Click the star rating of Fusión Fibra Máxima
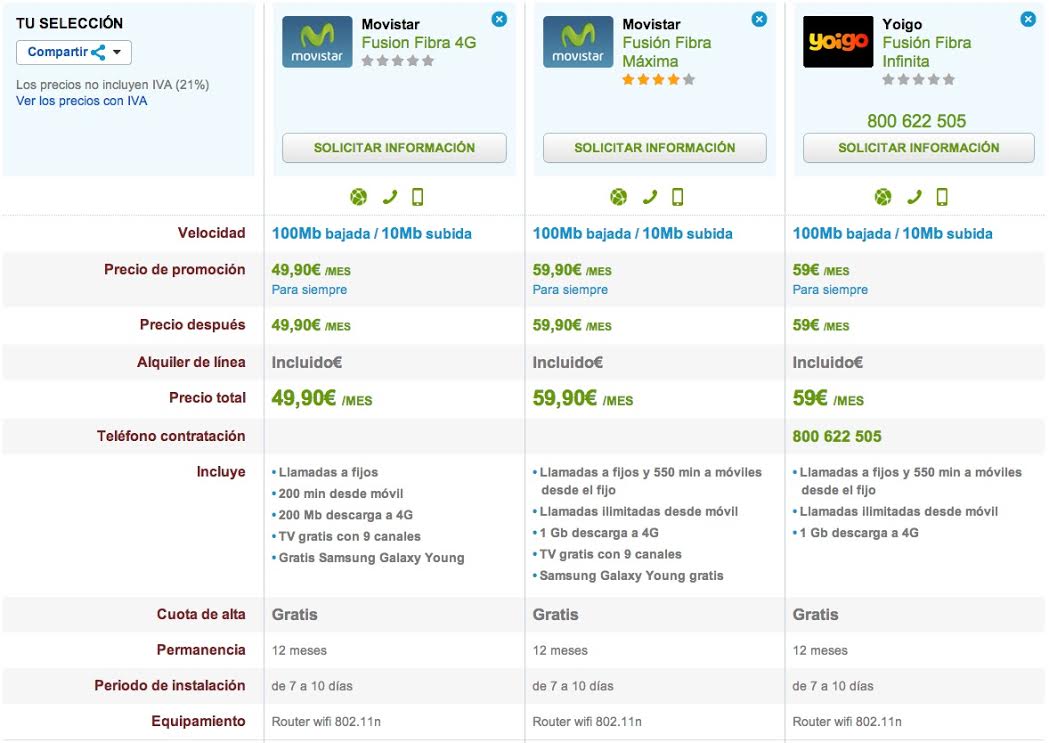Image resolution: width=1049 pixels, height=743 pixels. point(658,80)
